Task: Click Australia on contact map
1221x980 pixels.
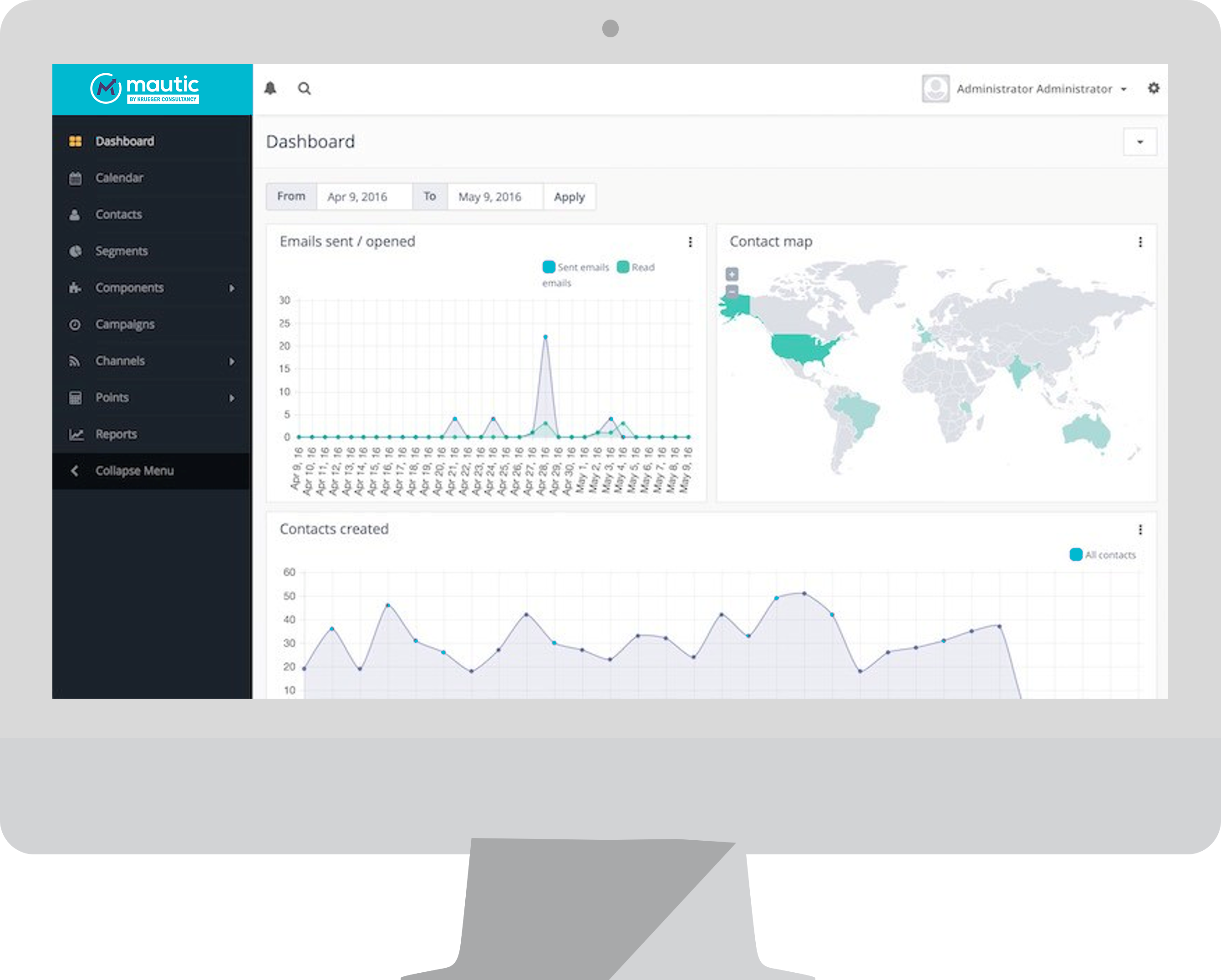Action: click(1086, 432)
